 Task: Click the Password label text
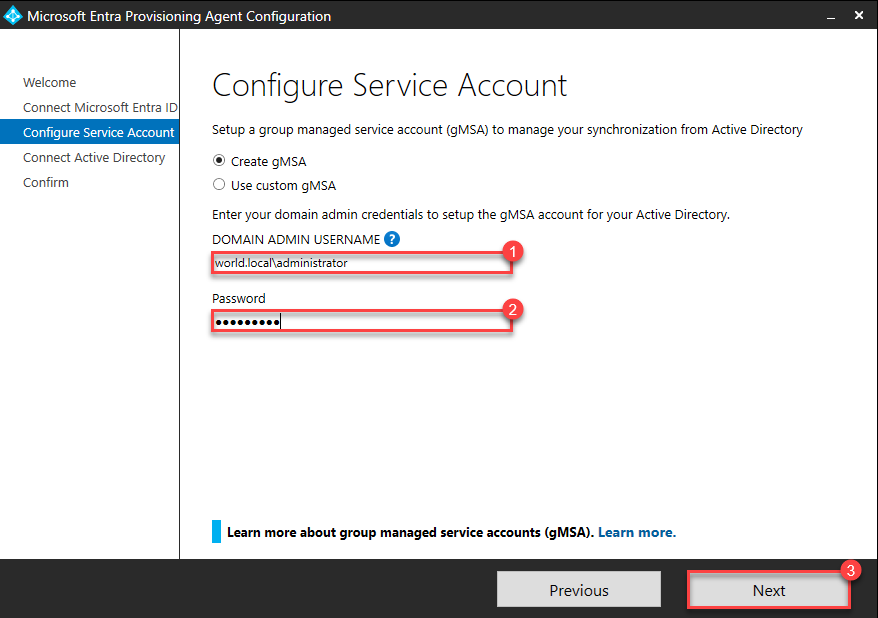pos(239,298)
